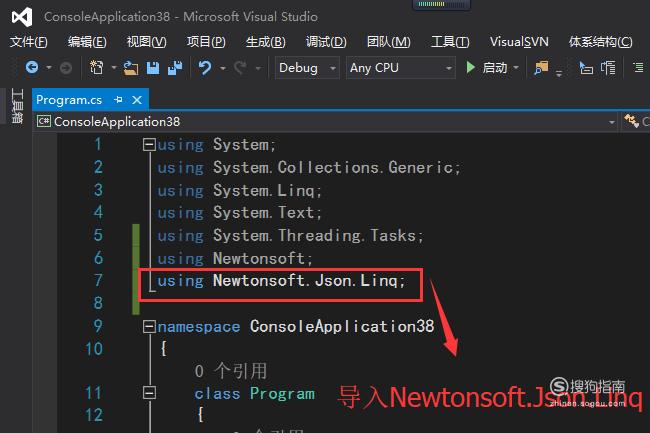Click the C# project icon in navigation bar
The width and height of the screenshot is (650, 433).
pos(44,121)
